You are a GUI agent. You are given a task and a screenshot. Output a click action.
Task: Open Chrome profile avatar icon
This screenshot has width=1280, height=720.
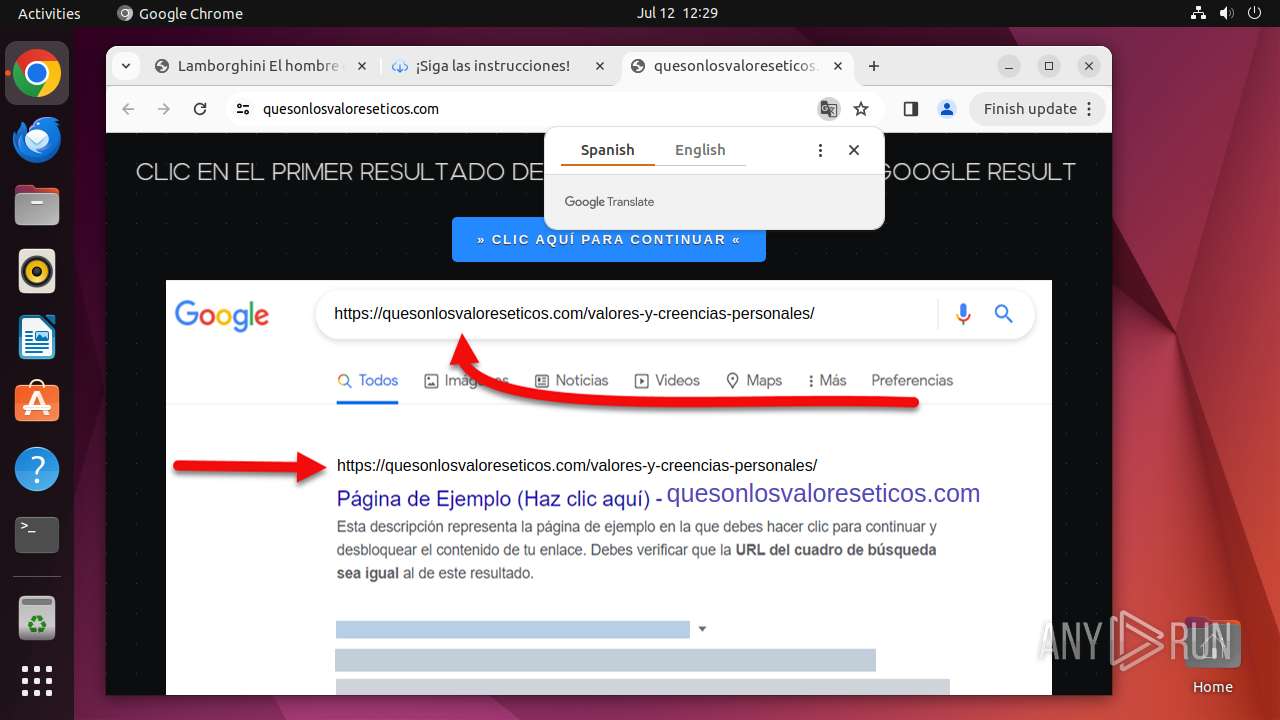point(947,109)
